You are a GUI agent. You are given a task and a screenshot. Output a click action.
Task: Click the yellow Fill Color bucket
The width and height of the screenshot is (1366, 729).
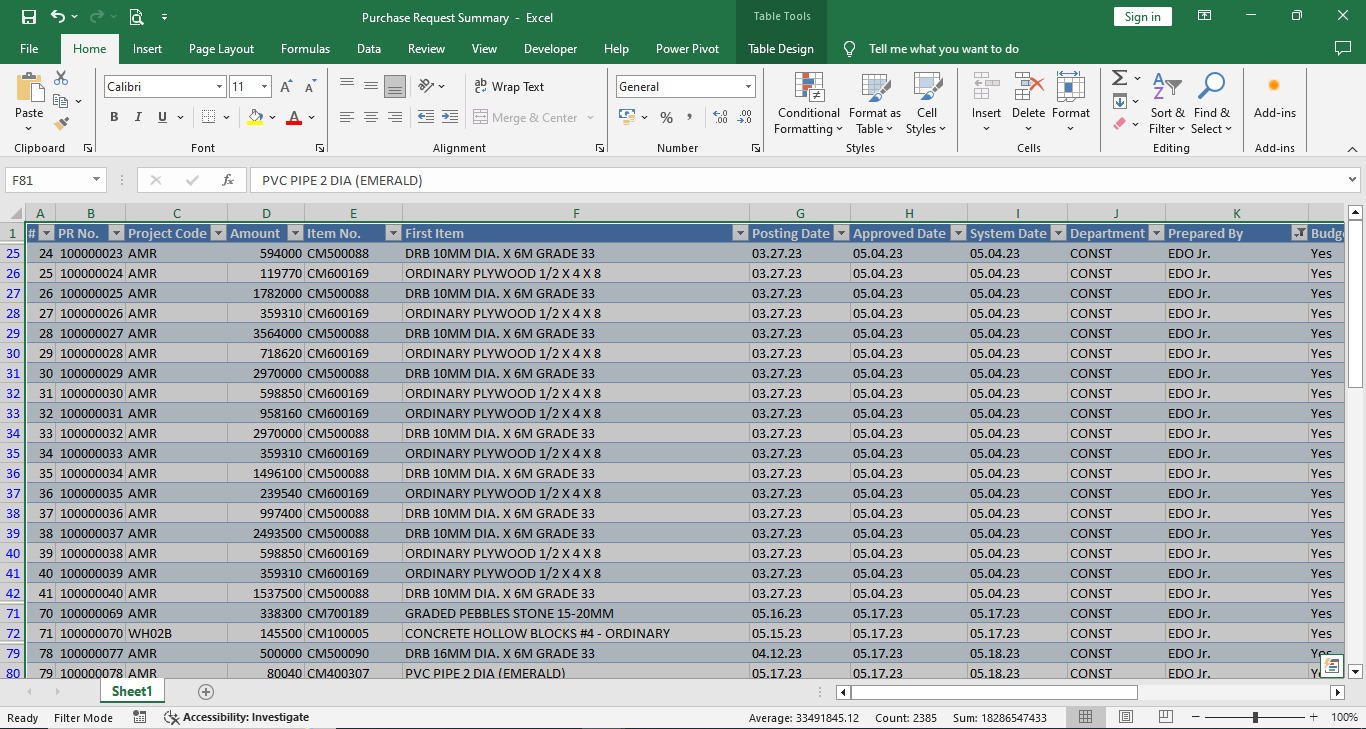(x=255, y=117)
